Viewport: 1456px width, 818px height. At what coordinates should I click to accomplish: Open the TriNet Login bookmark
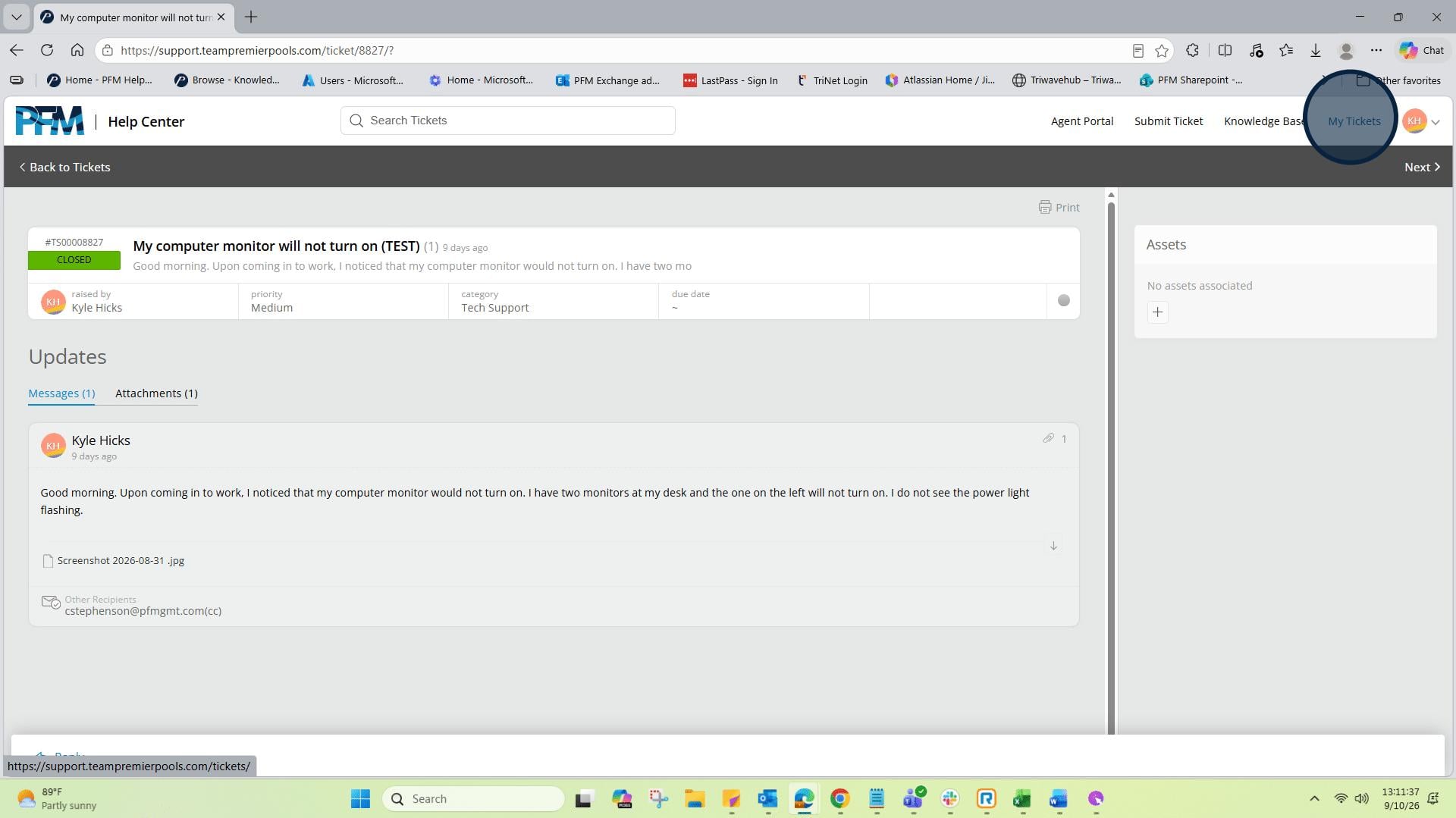(x=832, y=80)
